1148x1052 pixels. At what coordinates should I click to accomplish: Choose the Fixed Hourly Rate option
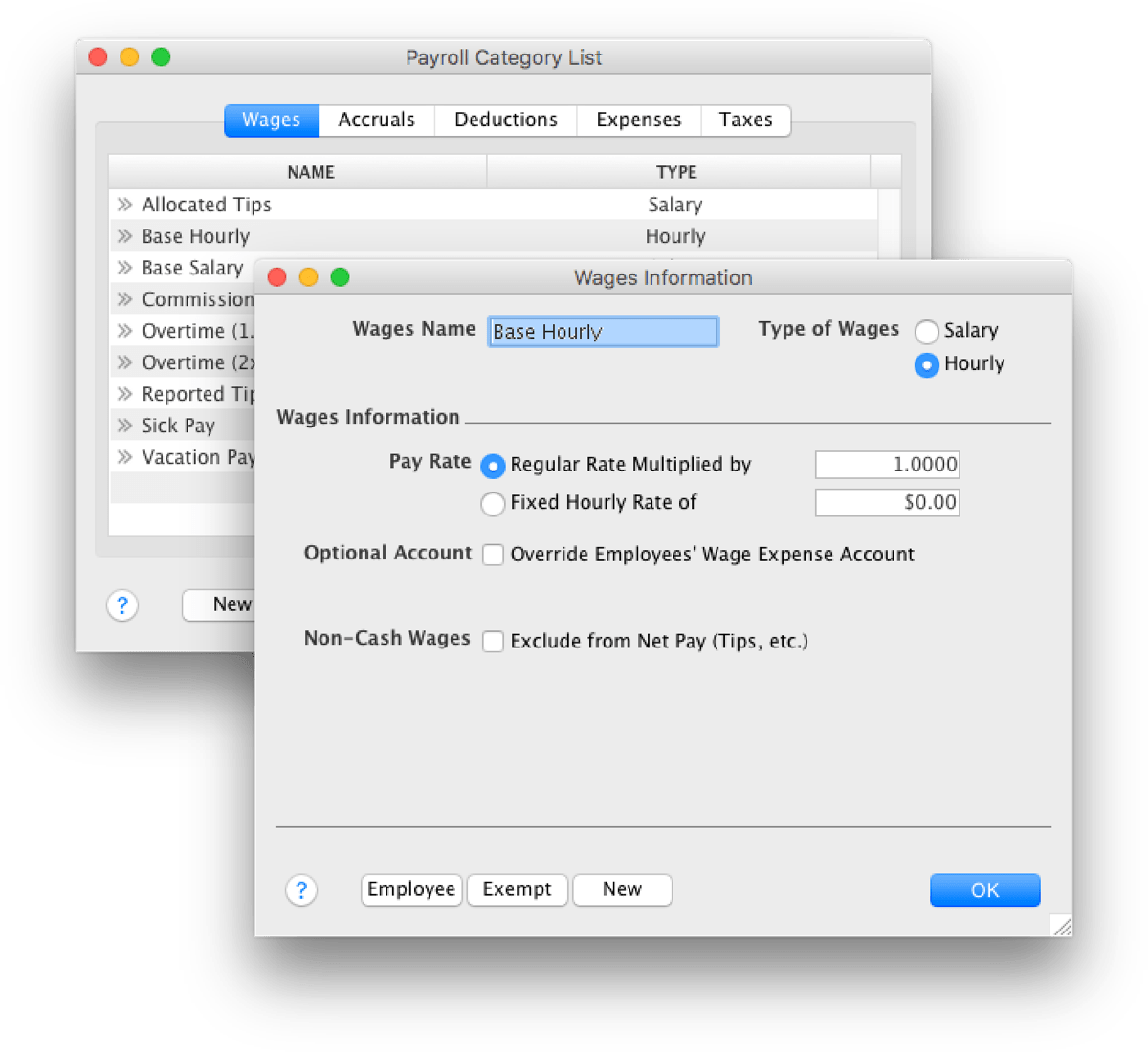point(493,503)
